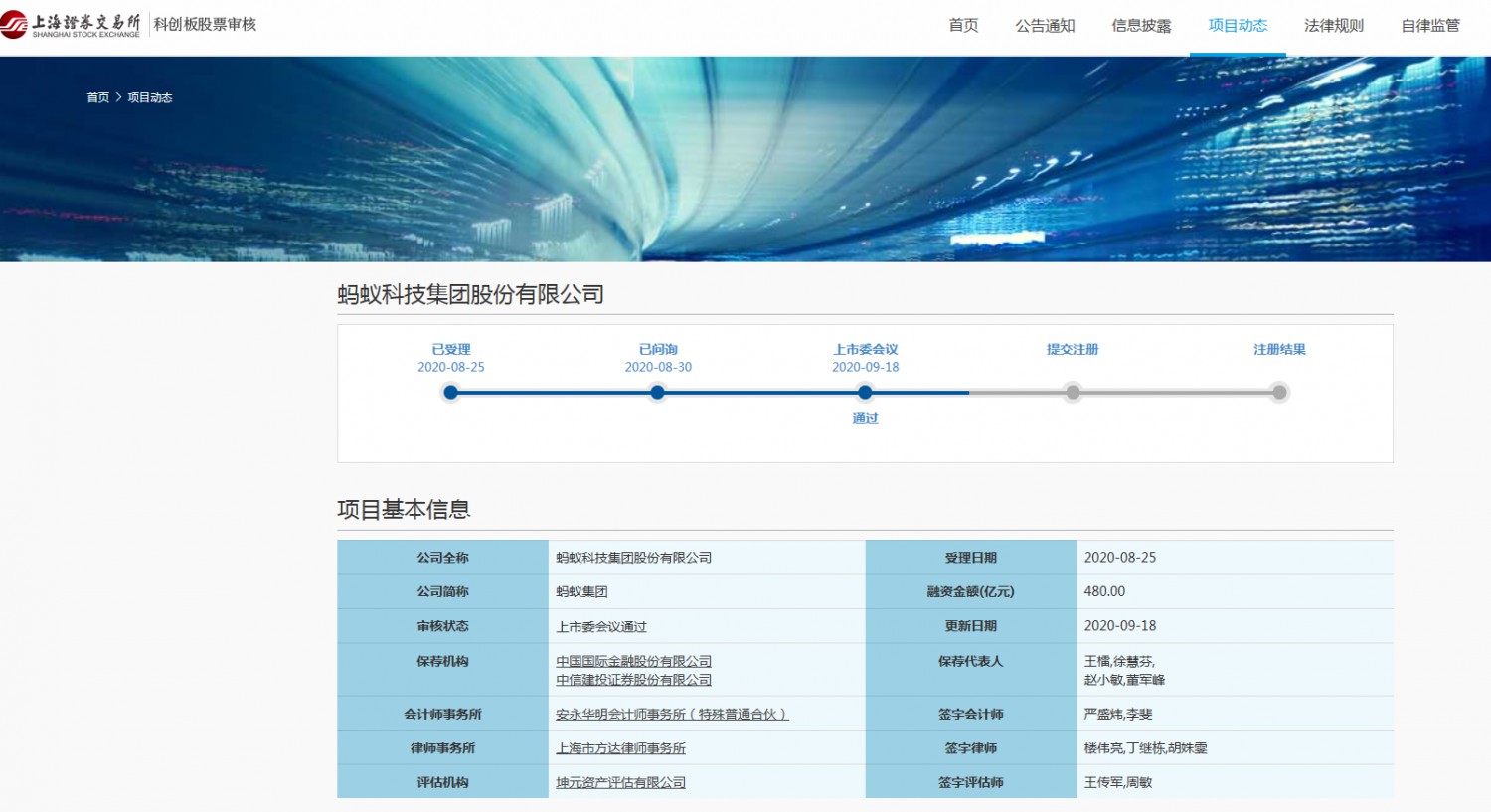Open 安永华明会计师事务所 accounting firm link
Image resolution: width=1491 pixels, height=812 pixels.
(x=672, y=714)
